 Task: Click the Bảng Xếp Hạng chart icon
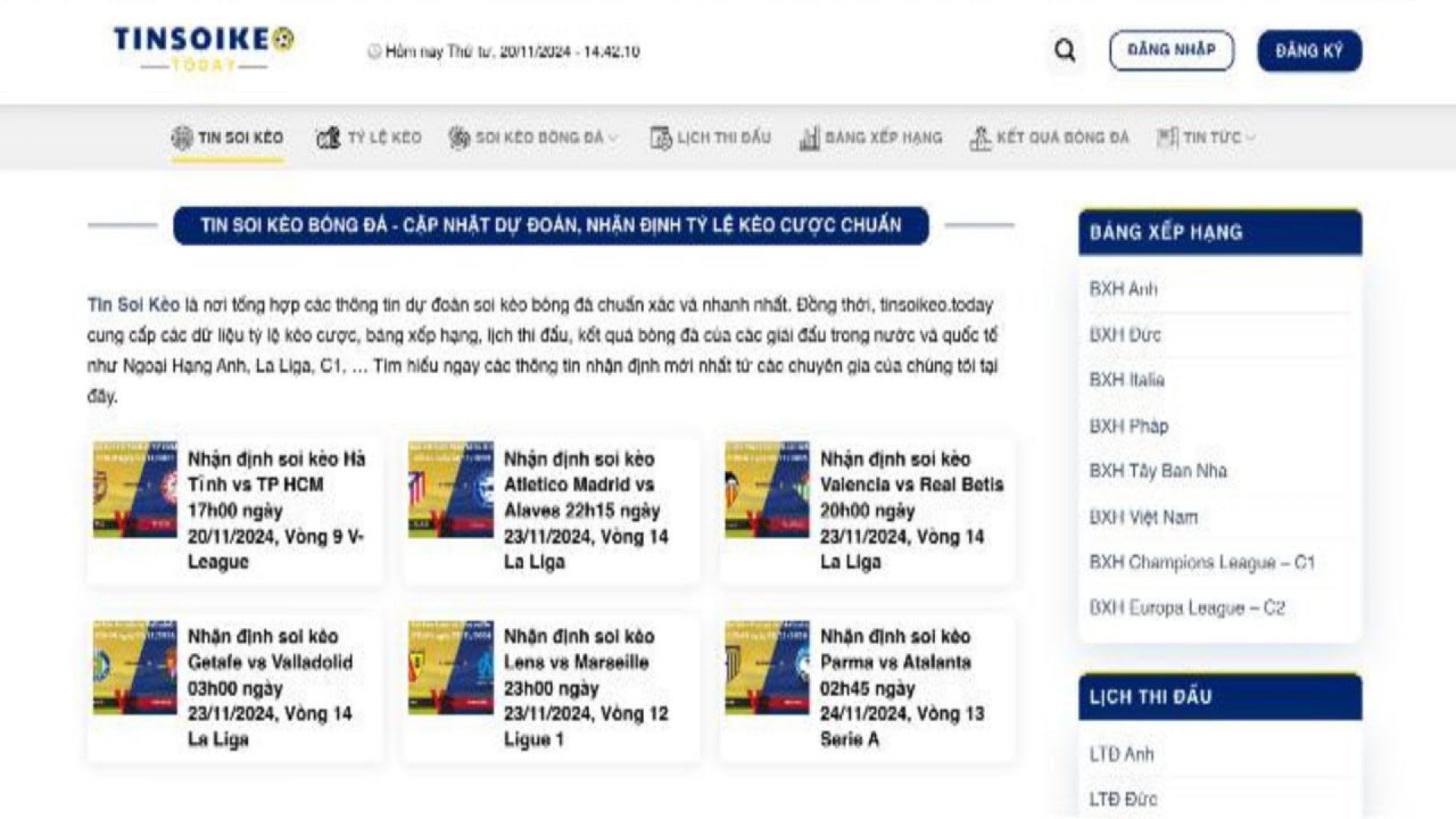click(809, 138)
